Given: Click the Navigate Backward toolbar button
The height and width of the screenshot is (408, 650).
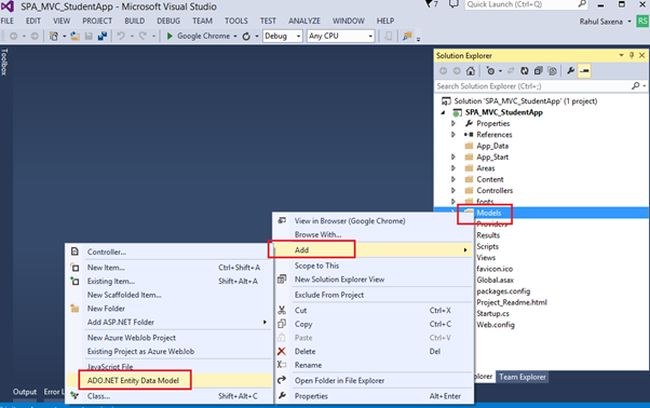Looking at the screenshot, I should coord(14,36).
